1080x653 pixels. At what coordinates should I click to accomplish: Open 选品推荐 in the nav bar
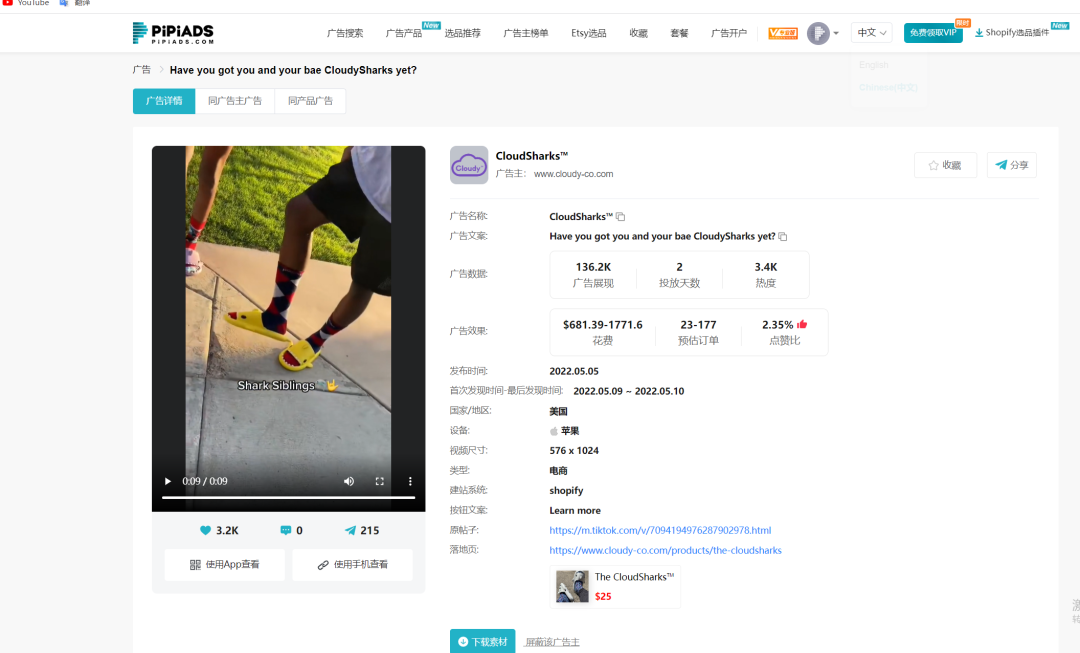point(462,33)
